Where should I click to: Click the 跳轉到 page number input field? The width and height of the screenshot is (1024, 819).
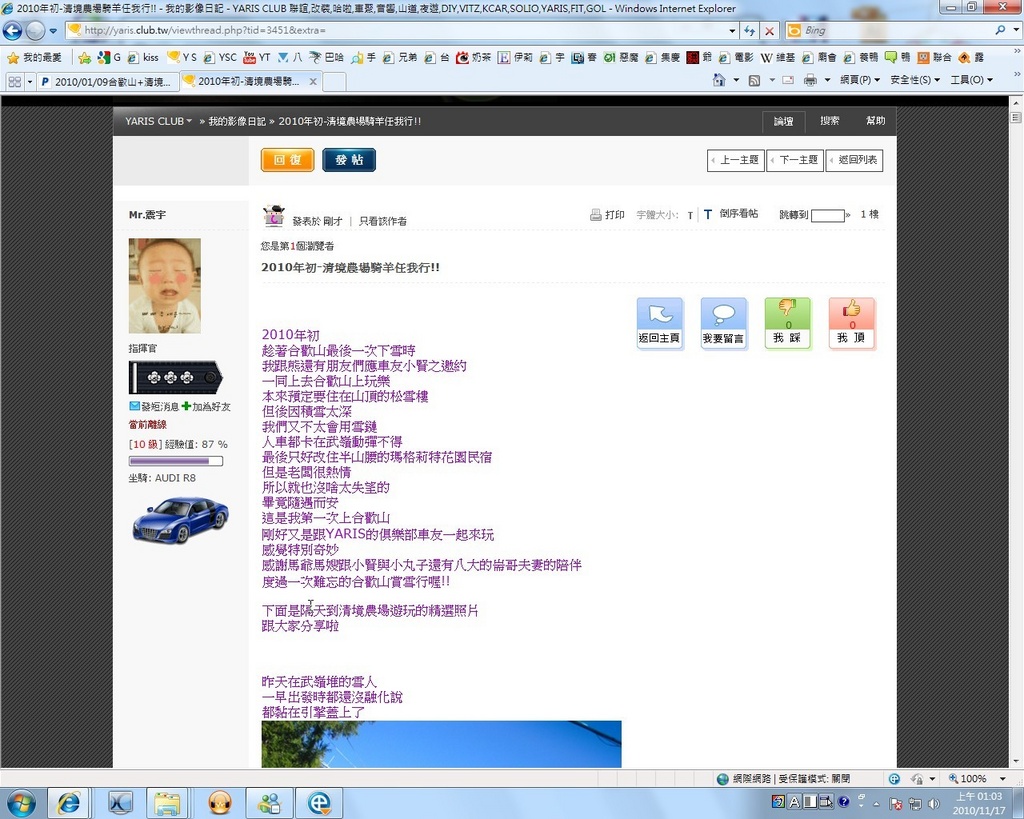827,215
